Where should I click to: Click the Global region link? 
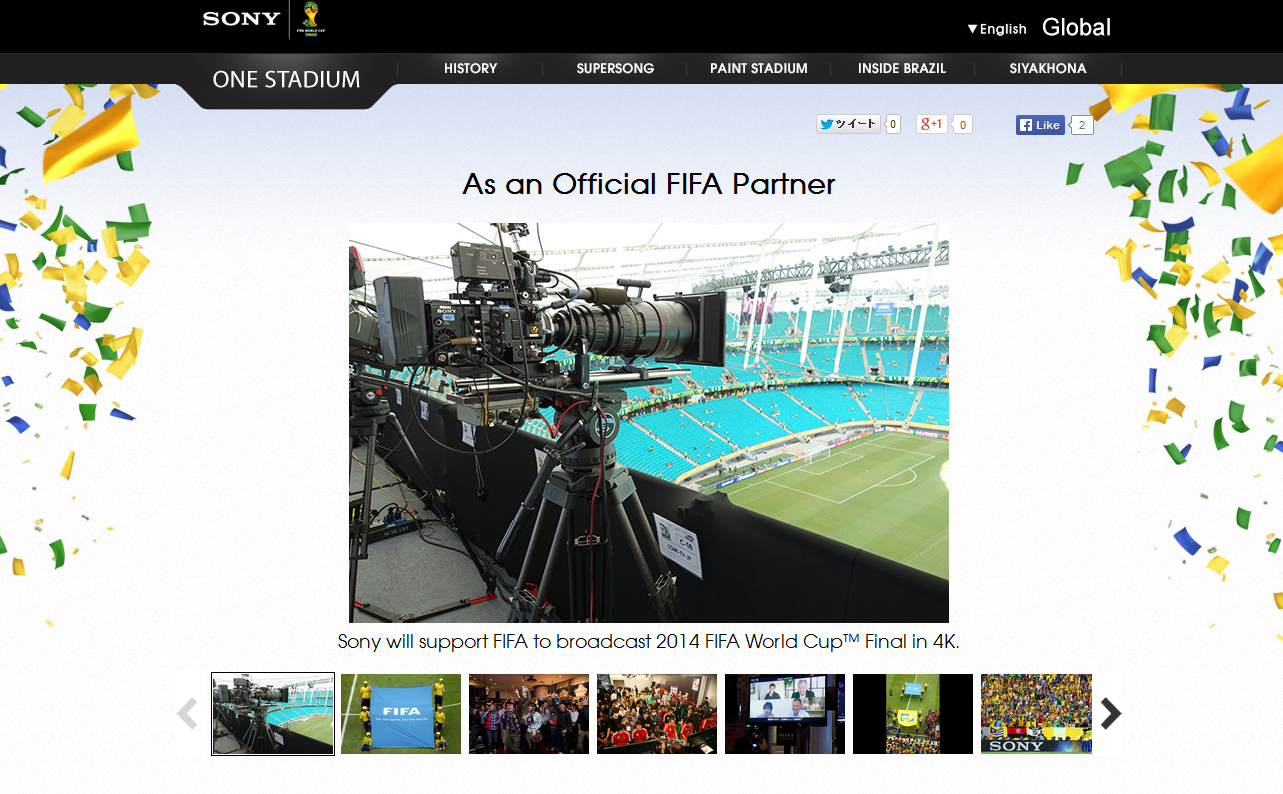click(1076, 28)
